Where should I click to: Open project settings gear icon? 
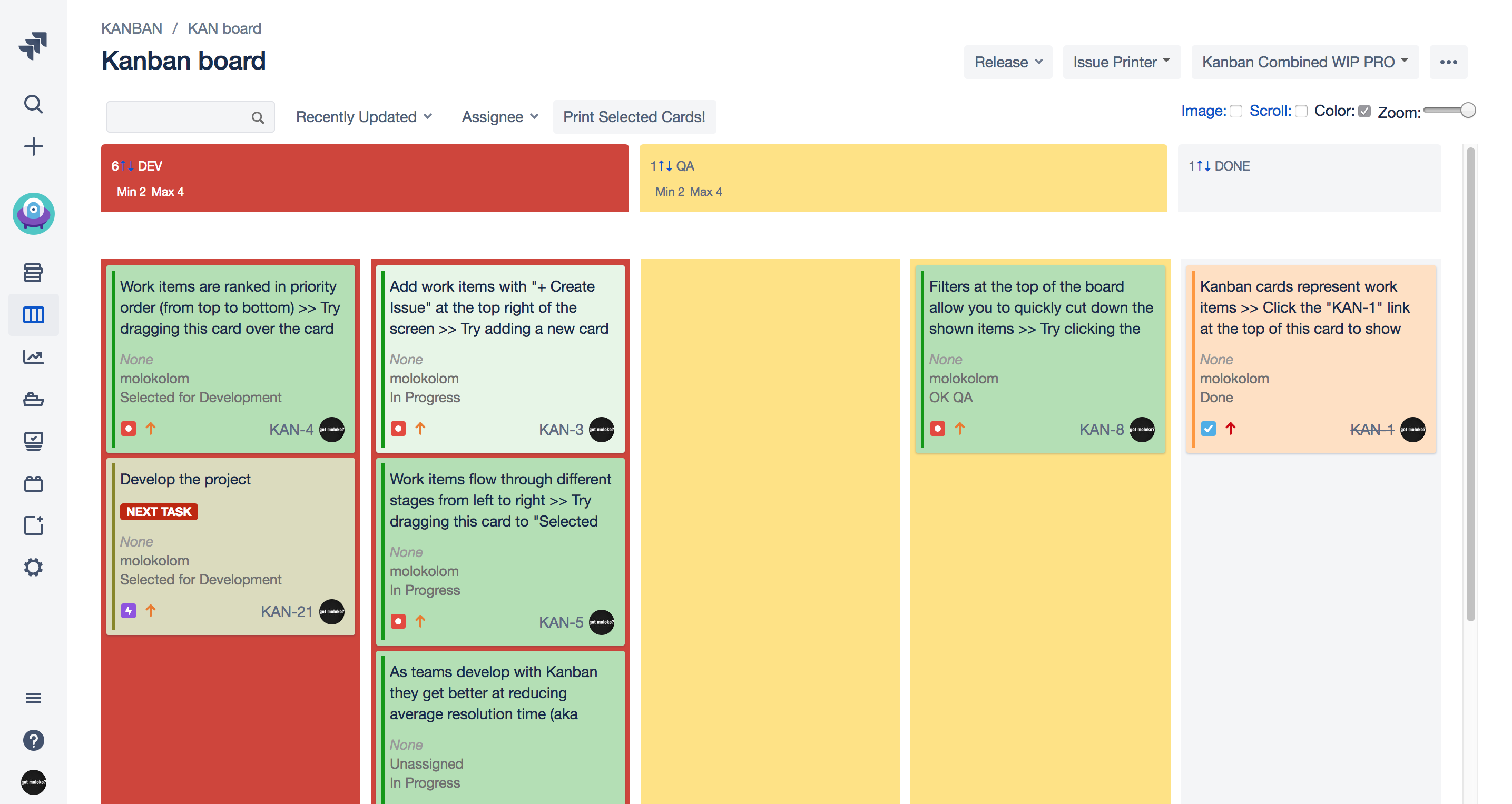pyautogui.click(x=33, y=567)
